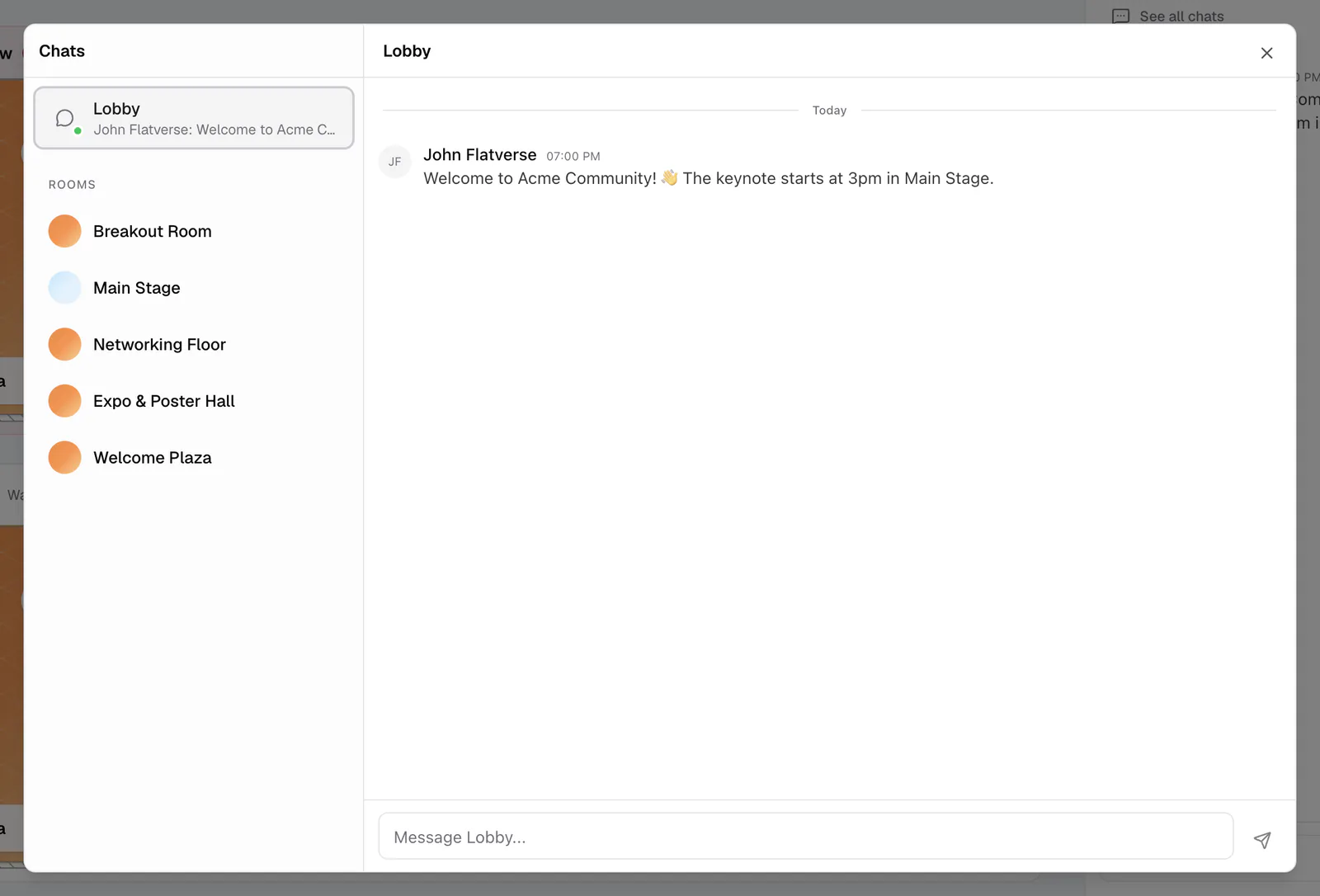Click the Main Stage light blue avatar
Image resolution: width=1320 pixels, height=896 pixels.
pyautogui.click(x=64, y=288)
